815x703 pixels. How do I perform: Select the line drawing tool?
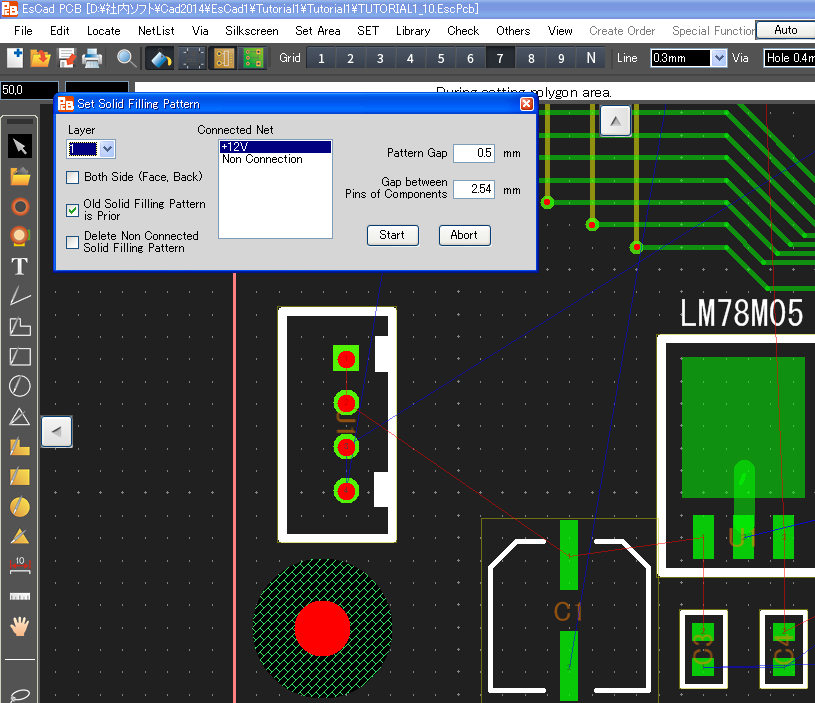coord(20,296)
